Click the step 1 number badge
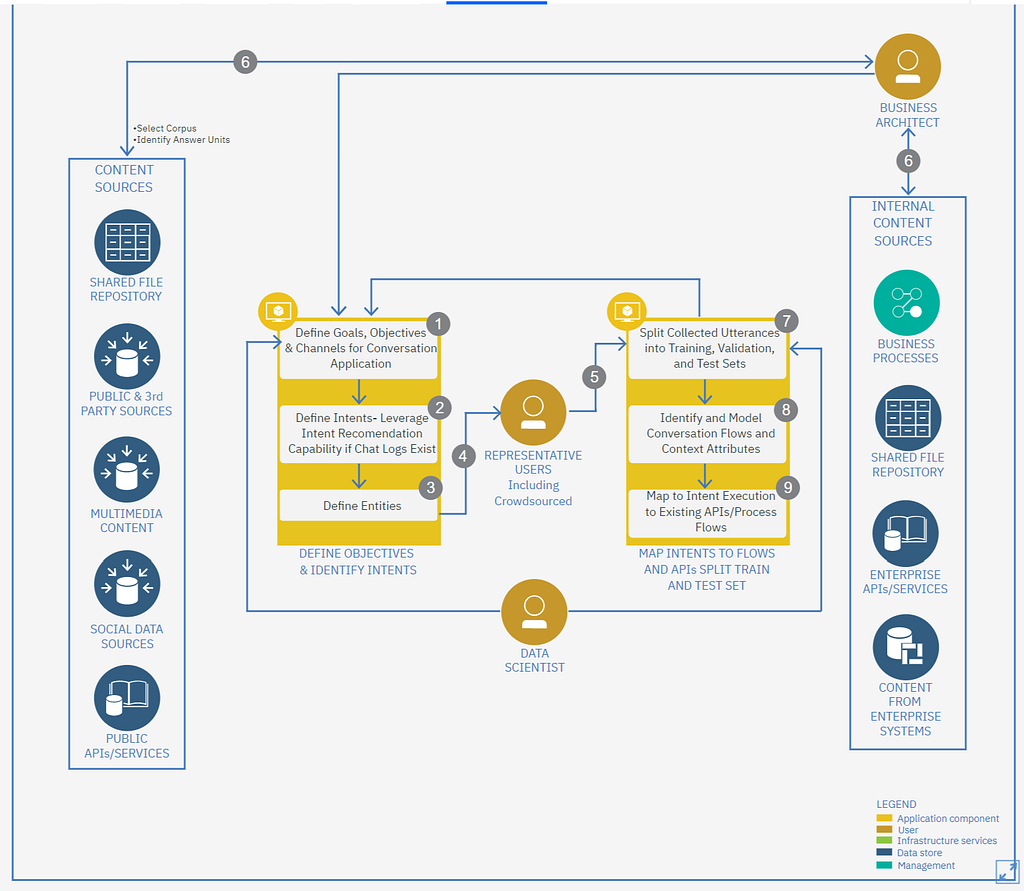The width and height of the screenshot is (1024, 891). coord(438,324)
